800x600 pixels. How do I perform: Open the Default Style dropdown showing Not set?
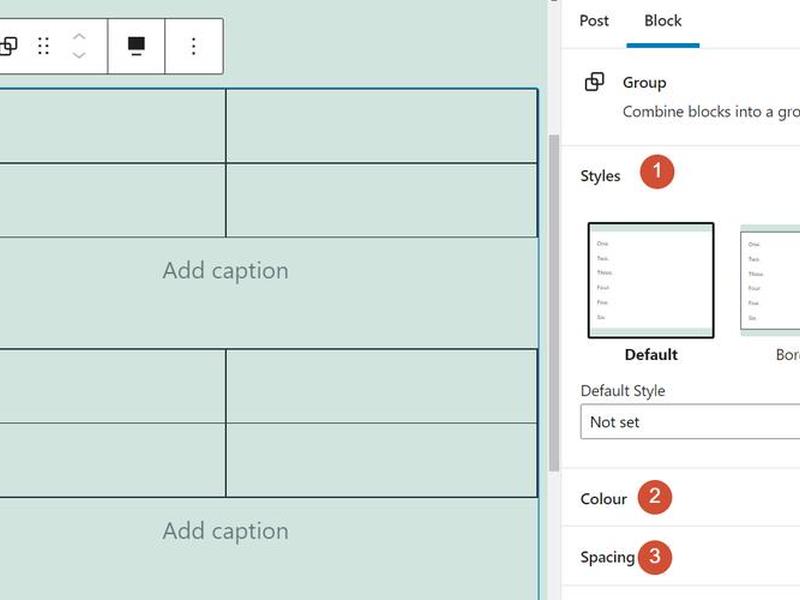pyautogui.click(x=690, y=422)
